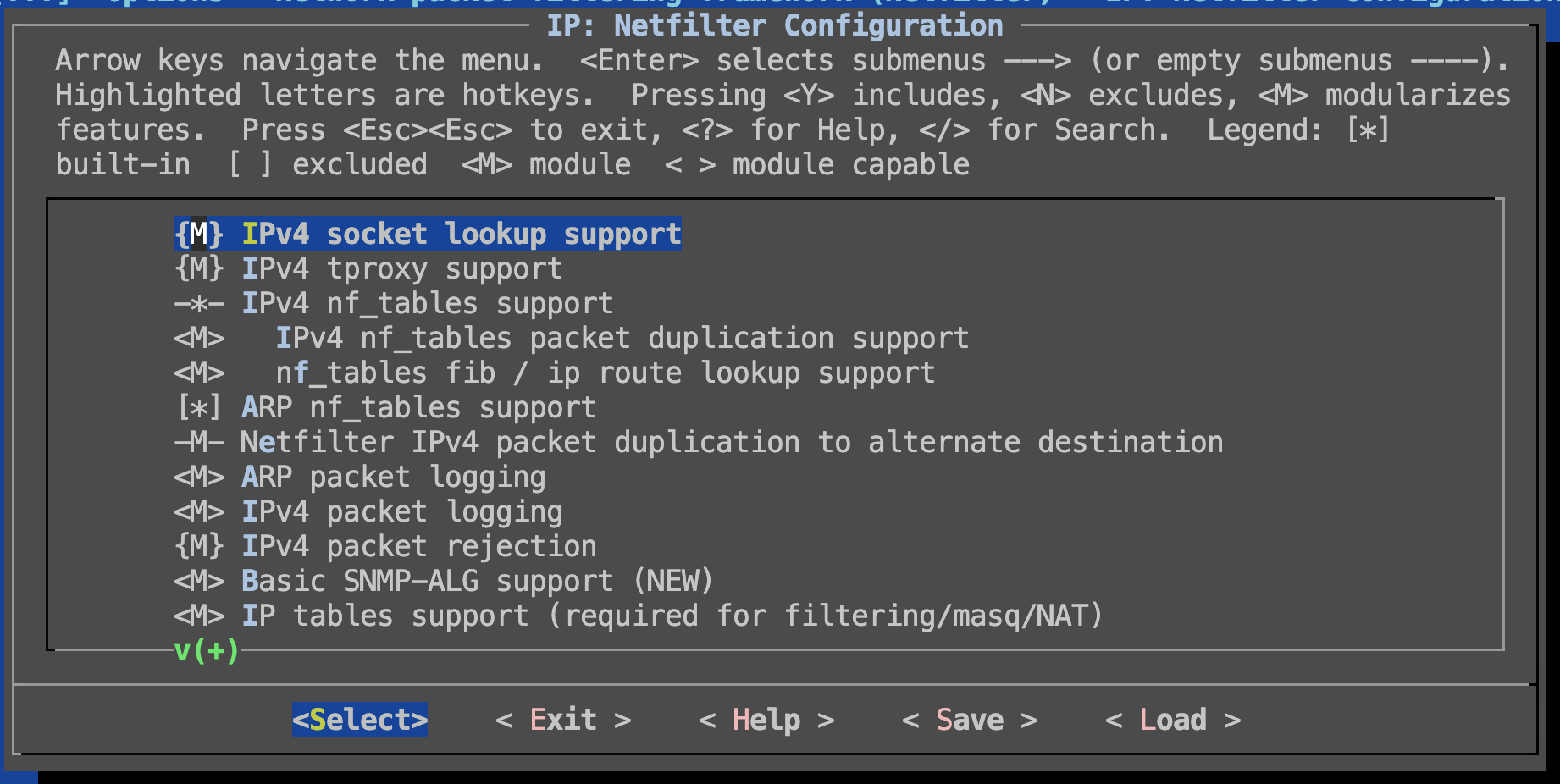Image resolution: width=1560 pixels, height=784 pixels.
Task: Select IP tables support option
Action: click(x=672, y=616)
